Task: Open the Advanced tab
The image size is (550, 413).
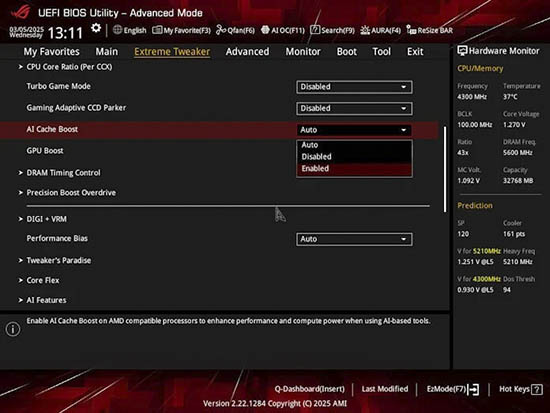Action: click(247, 52)
